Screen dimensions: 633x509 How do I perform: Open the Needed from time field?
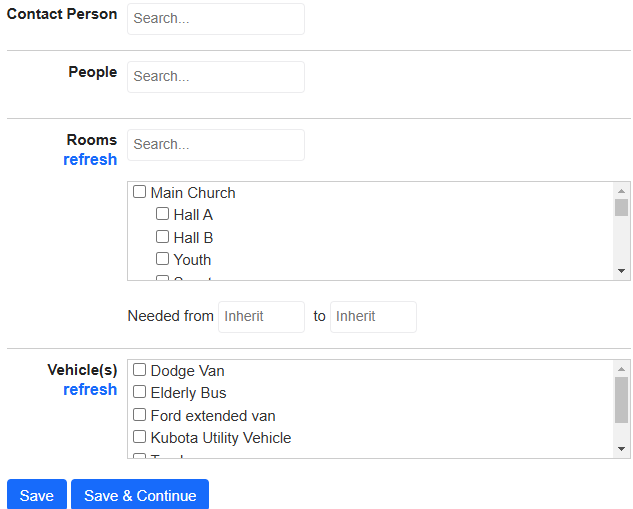[x=262, y=317]
